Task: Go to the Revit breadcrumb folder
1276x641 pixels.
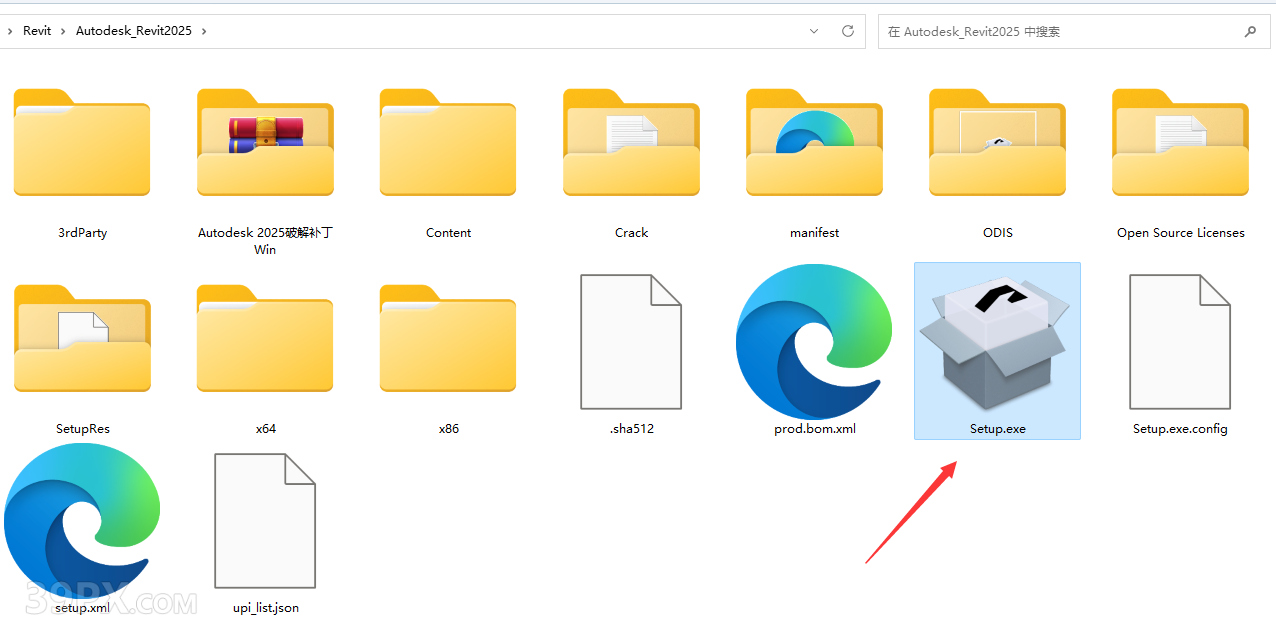Action: tap(37, 31)
